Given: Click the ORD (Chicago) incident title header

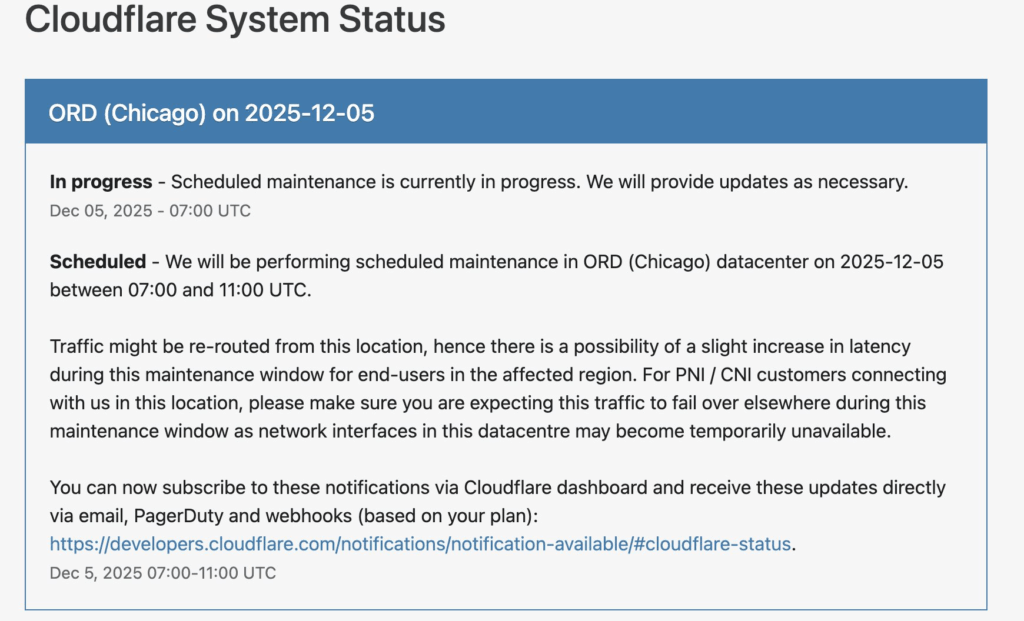Looking at the screenshot, I should tap(211, 113).
